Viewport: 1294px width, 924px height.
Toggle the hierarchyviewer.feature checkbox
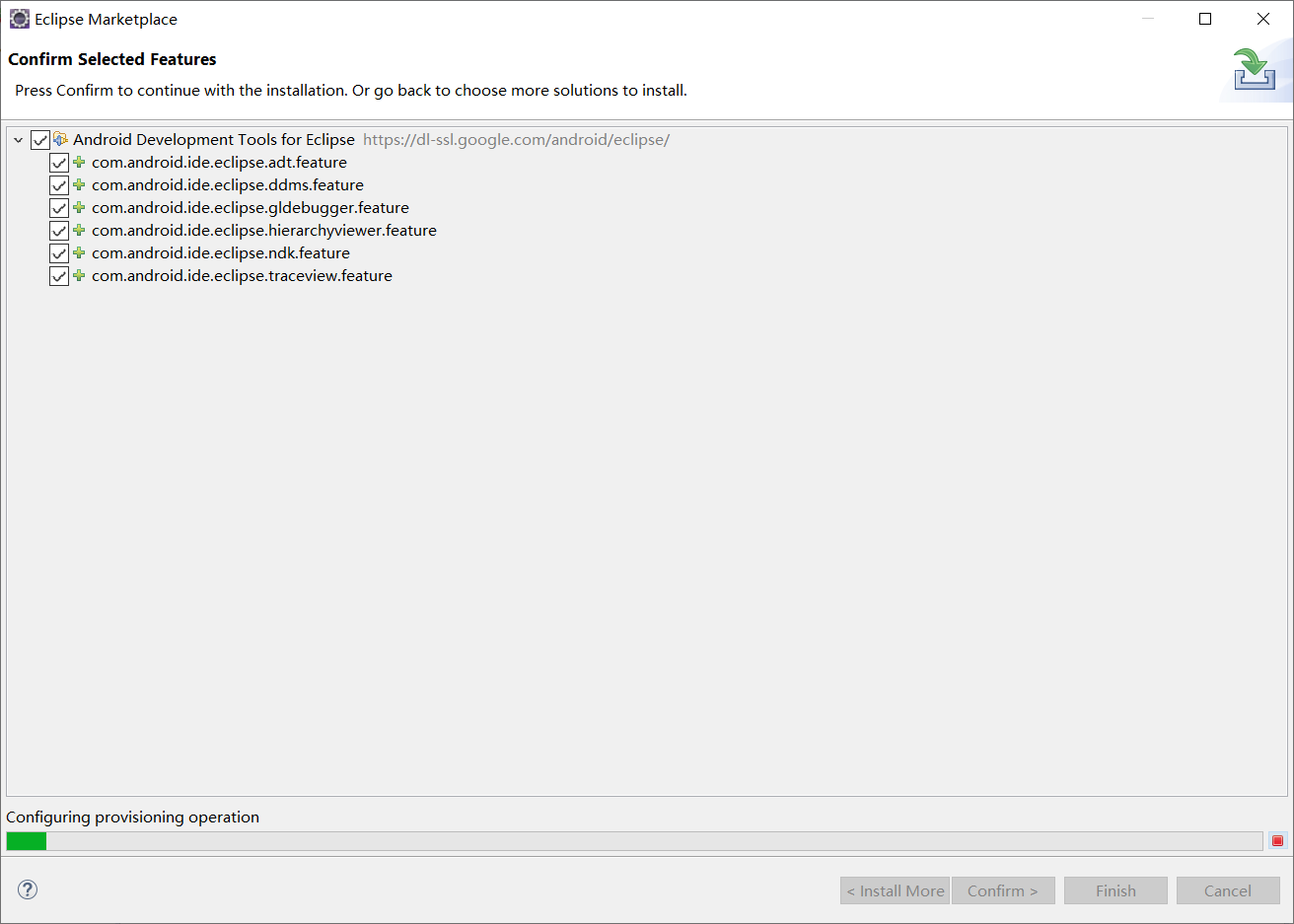(x=59, y=231)
